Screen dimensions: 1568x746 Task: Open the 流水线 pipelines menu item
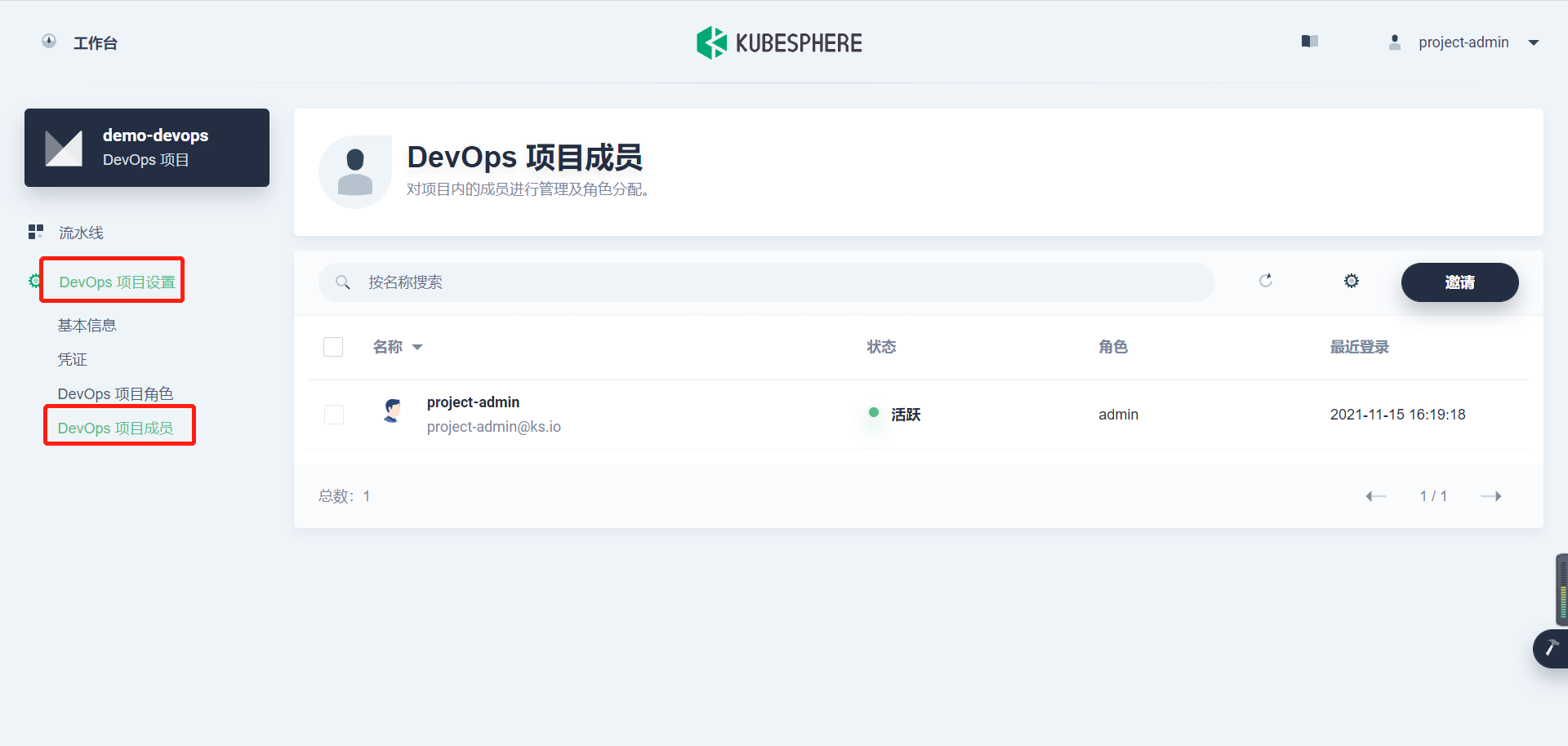pos(81,233)
